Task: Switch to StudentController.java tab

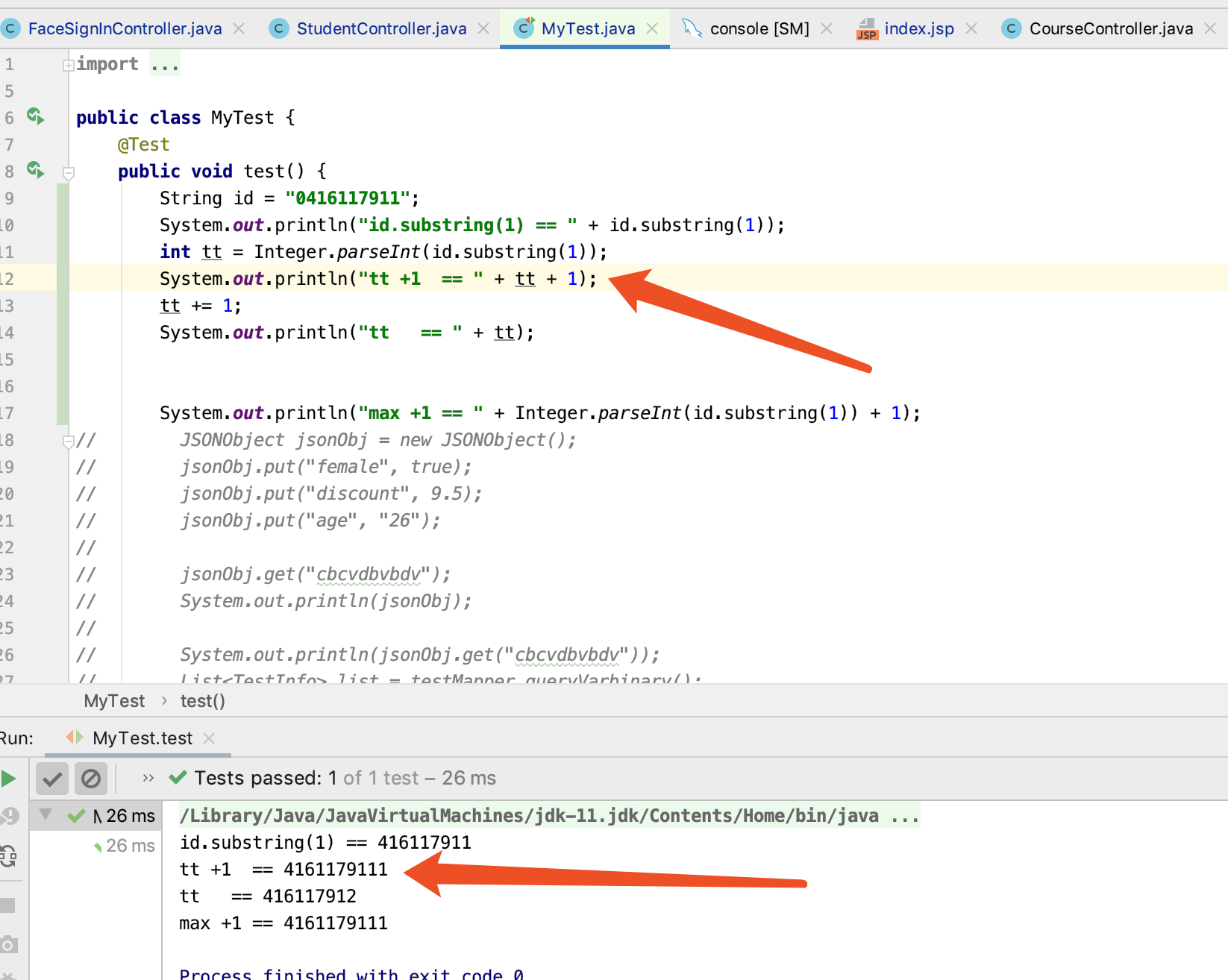Action: click(x=381, y=28)
